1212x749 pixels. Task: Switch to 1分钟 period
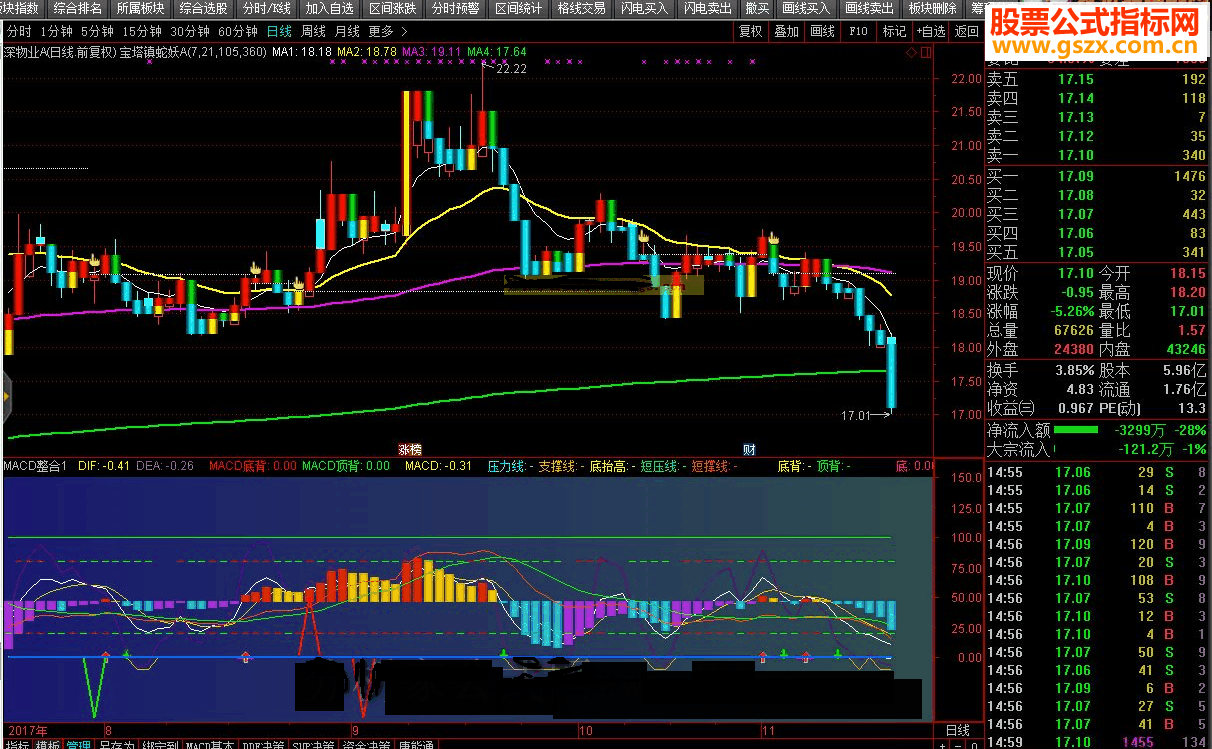[57, 31]
